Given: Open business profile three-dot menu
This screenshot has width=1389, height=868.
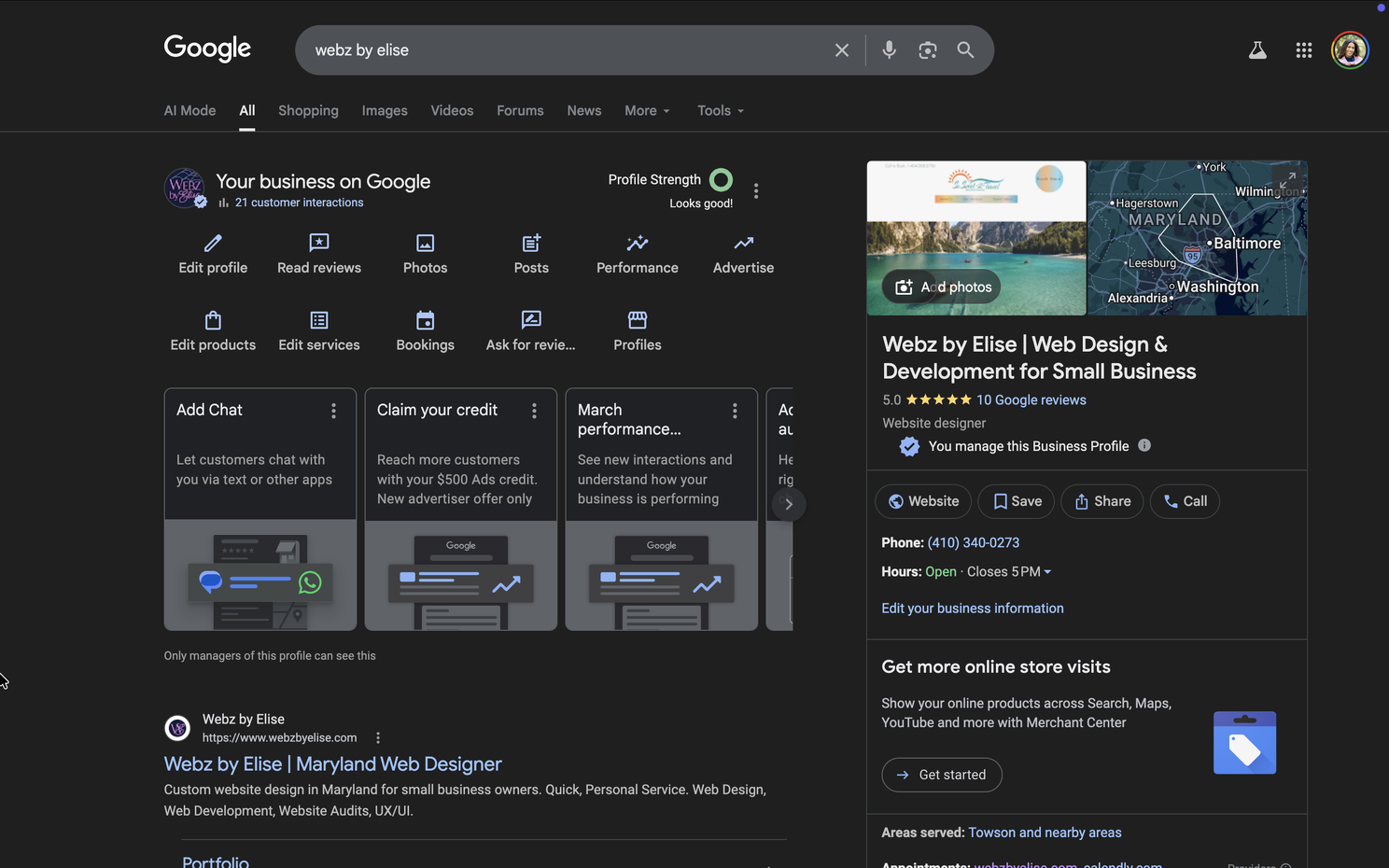Looking at the screenshot, I should (756, 190).
